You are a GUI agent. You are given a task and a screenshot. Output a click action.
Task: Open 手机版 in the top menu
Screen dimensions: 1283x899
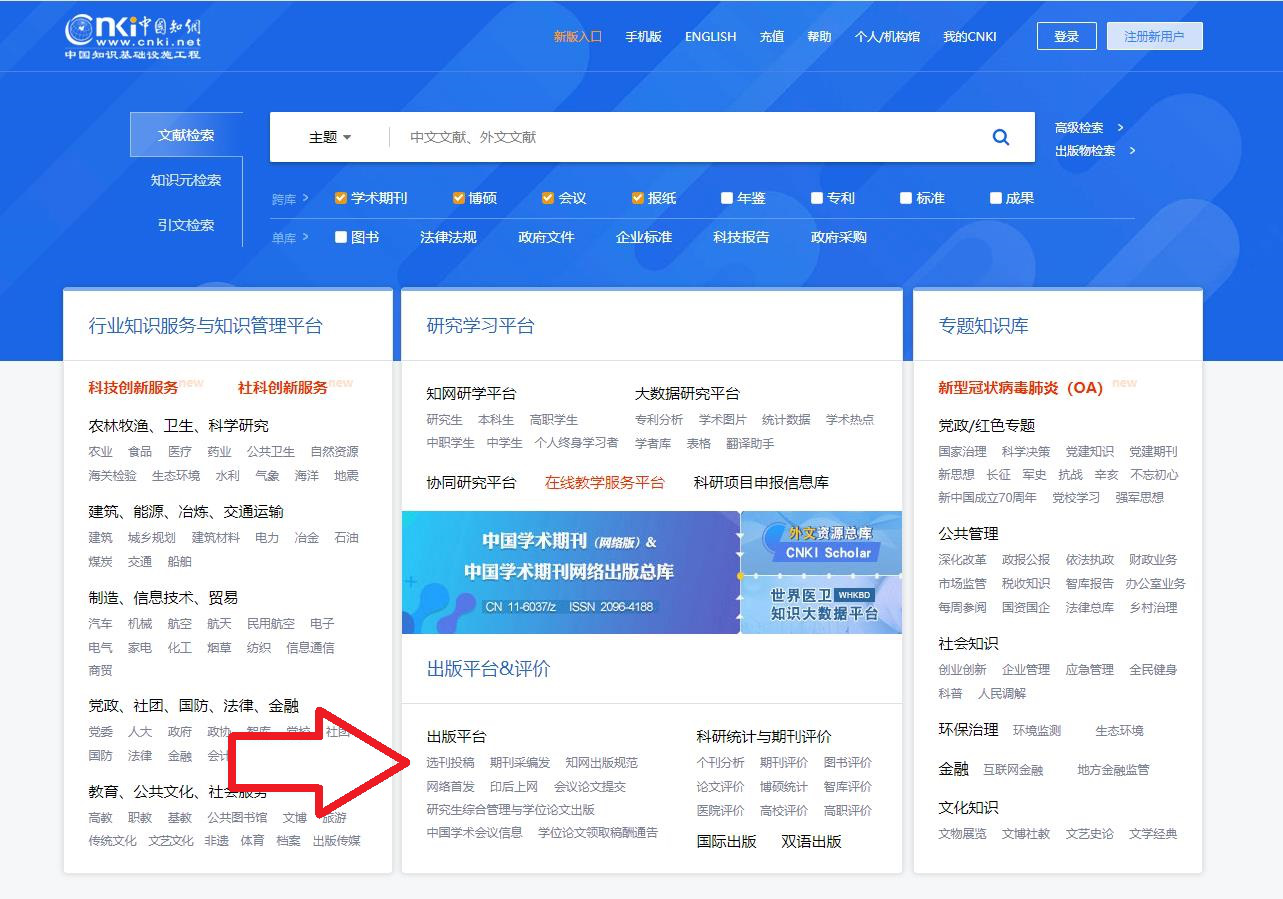point(643,36)
